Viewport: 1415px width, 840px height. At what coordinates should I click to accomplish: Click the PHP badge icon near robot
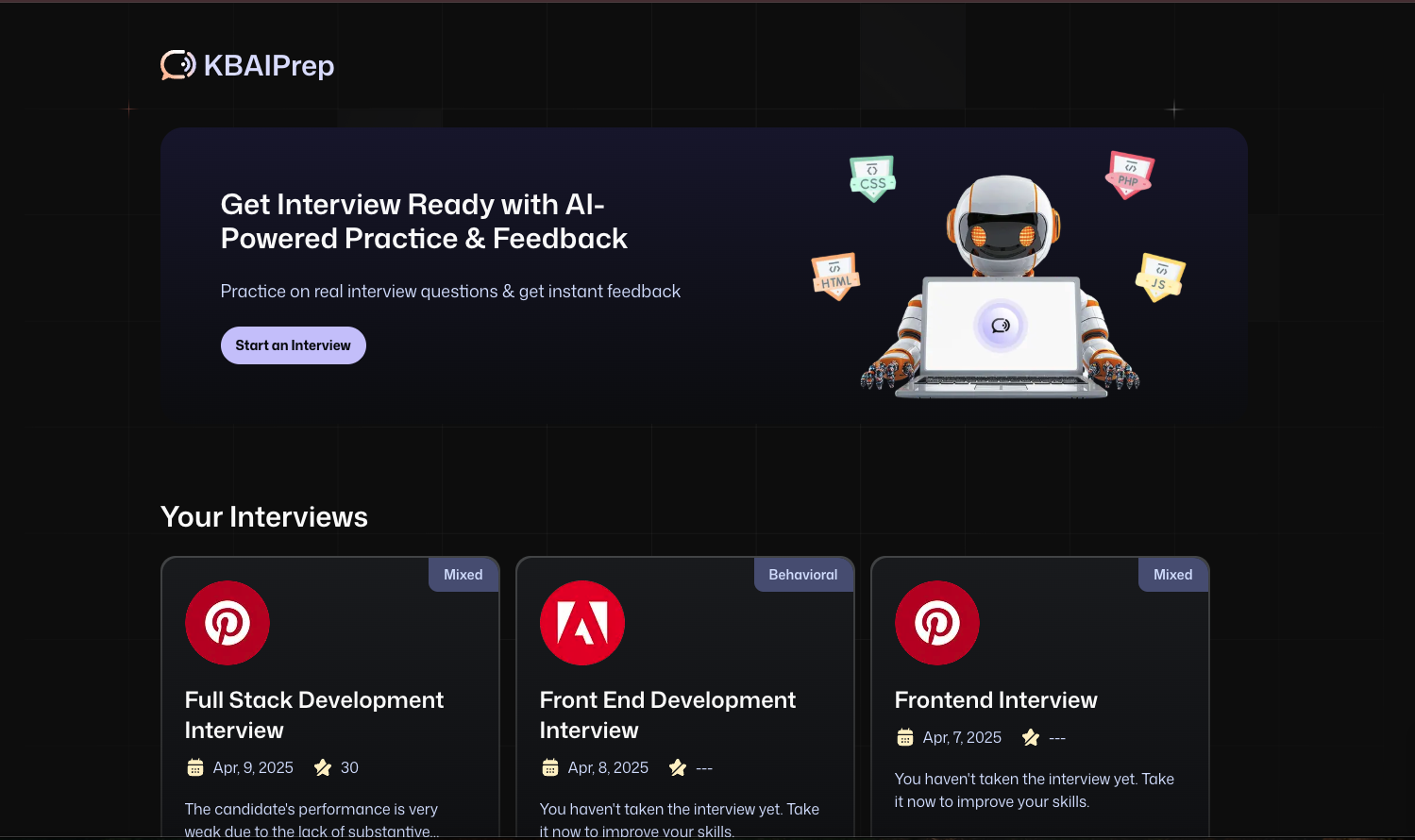coord(1129,175)
